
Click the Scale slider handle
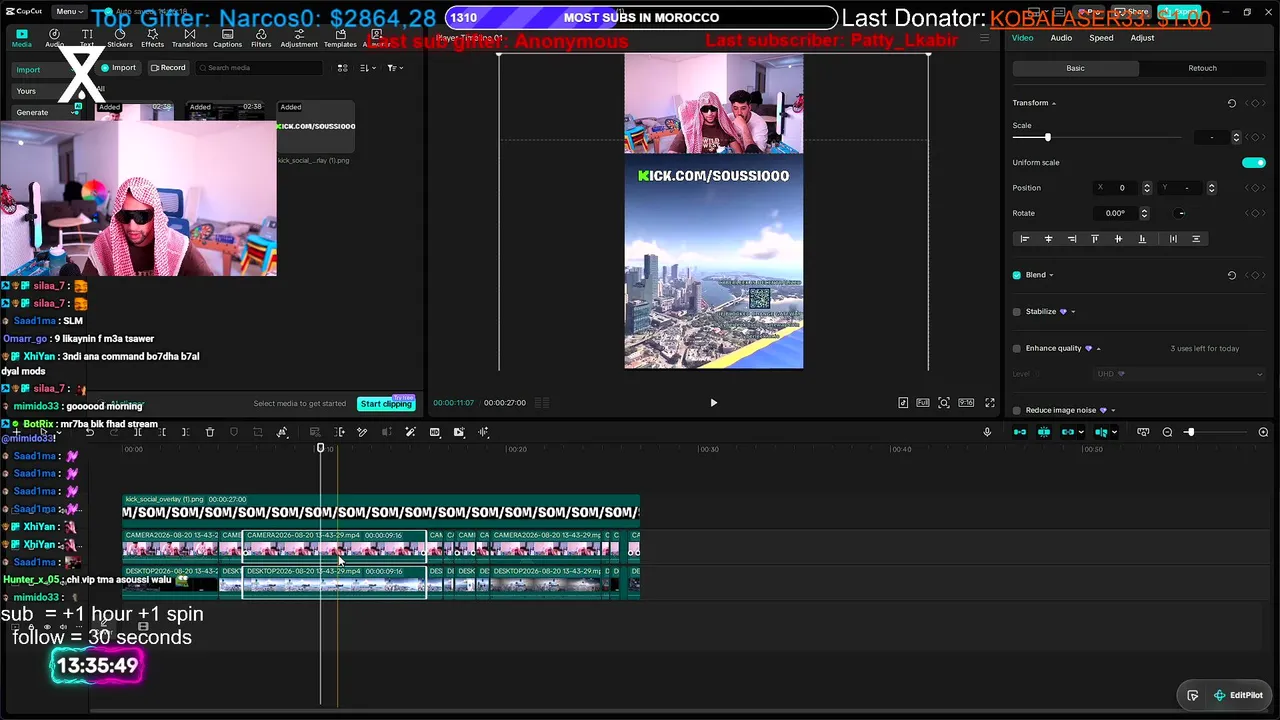click(x=1047, y=137)
